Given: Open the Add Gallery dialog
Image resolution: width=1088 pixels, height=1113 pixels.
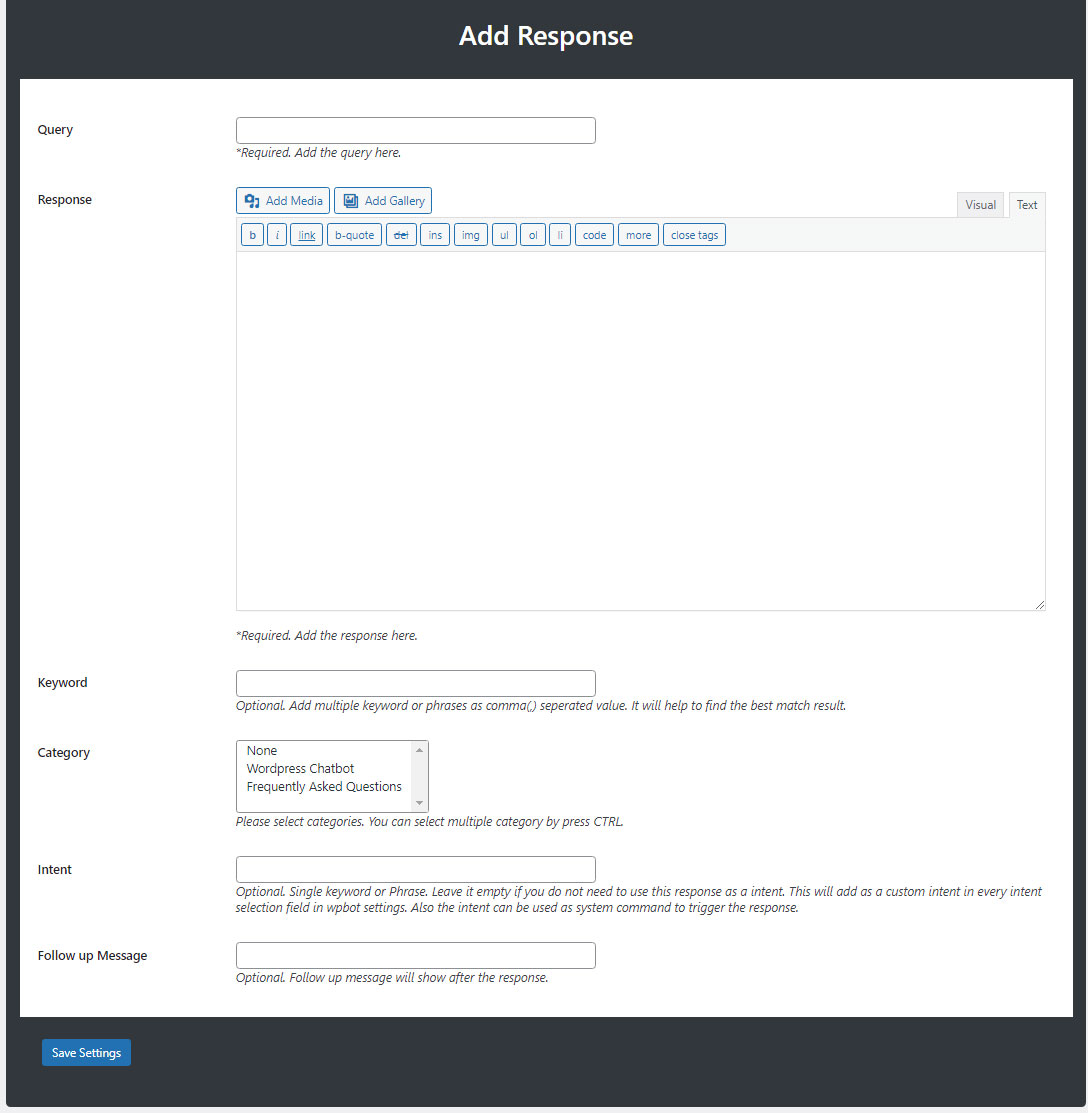Looking at the screenshot, I should (x=383, y=201).
